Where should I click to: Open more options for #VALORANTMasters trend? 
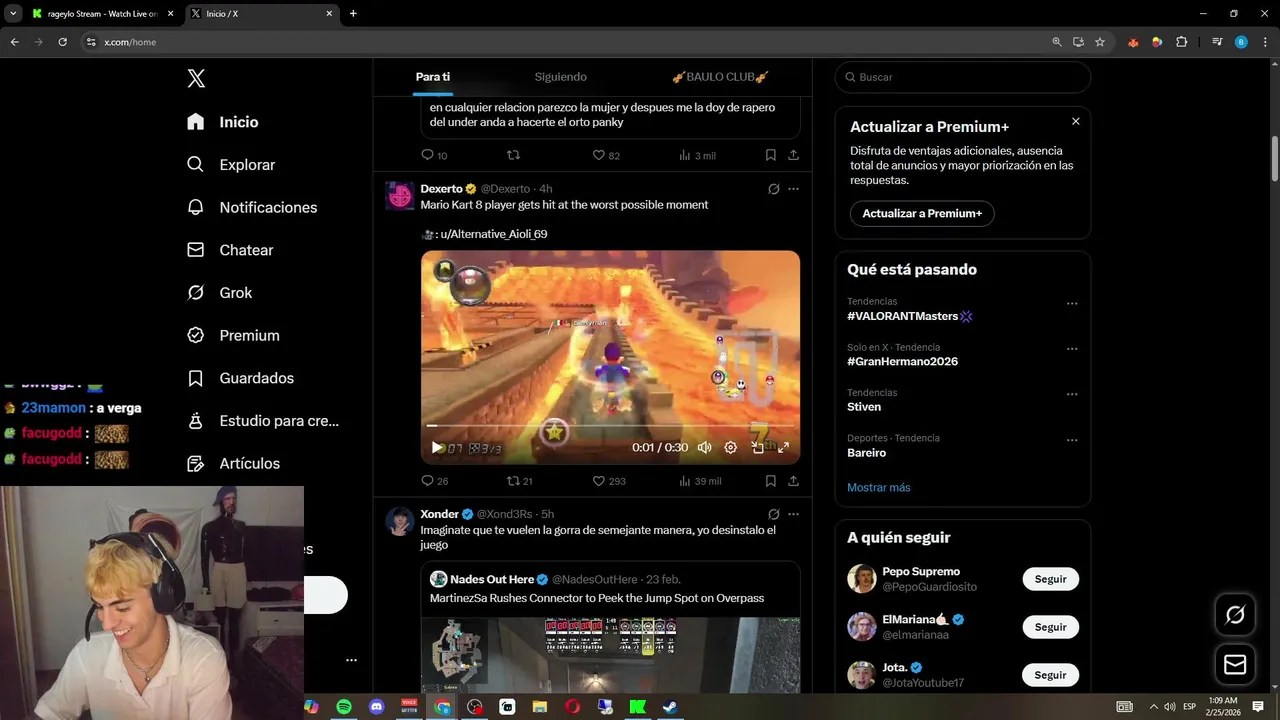(1072, 303)
